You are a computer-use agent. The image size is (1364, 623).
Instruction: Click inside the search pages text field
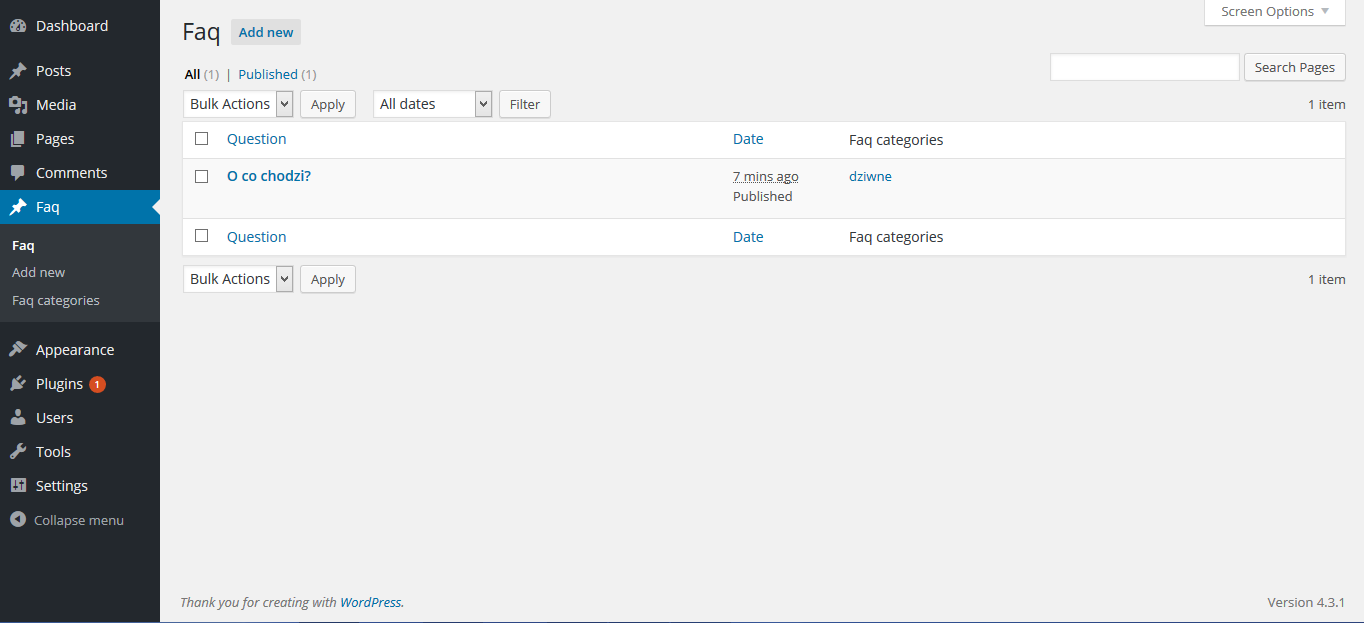coord(1144,67)
